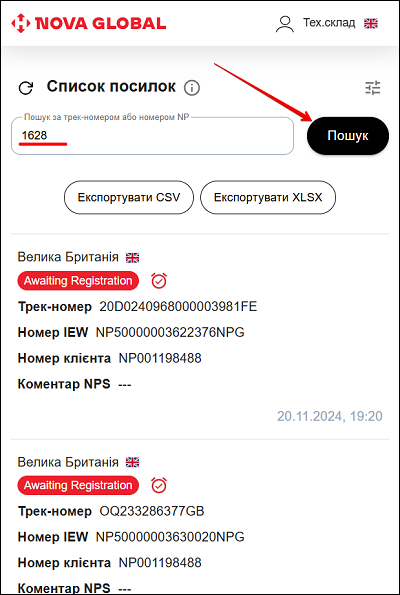This screenshot has height=595, width=400.
Task: Focus the track-number search field
Action: point(153,135)
